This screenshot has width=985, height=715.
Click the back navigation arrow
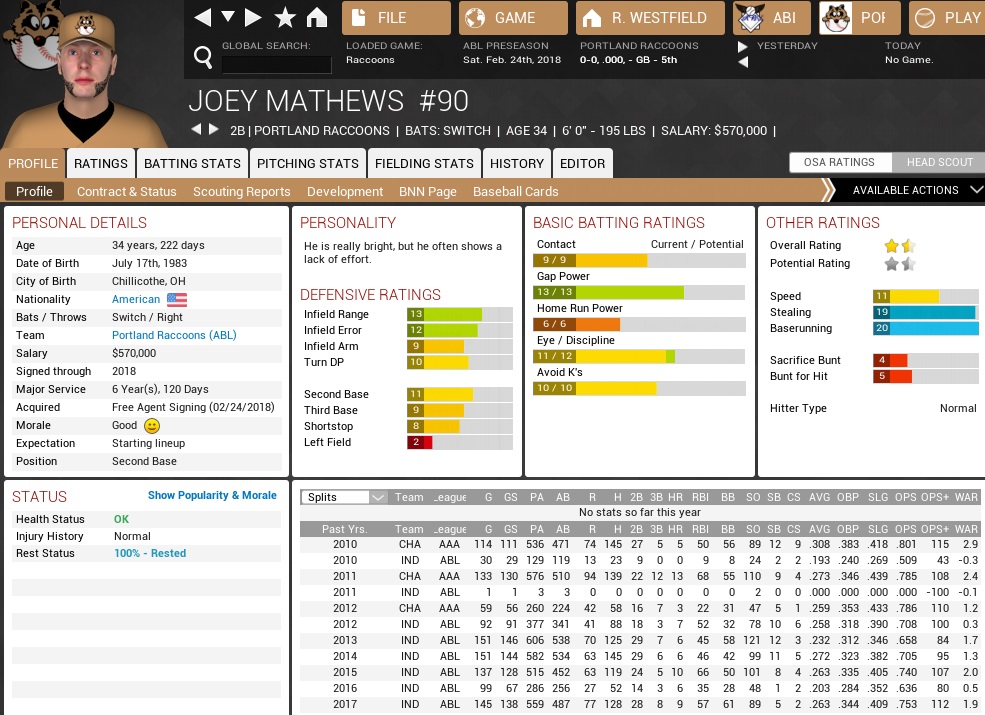click(x=203, y=17)
